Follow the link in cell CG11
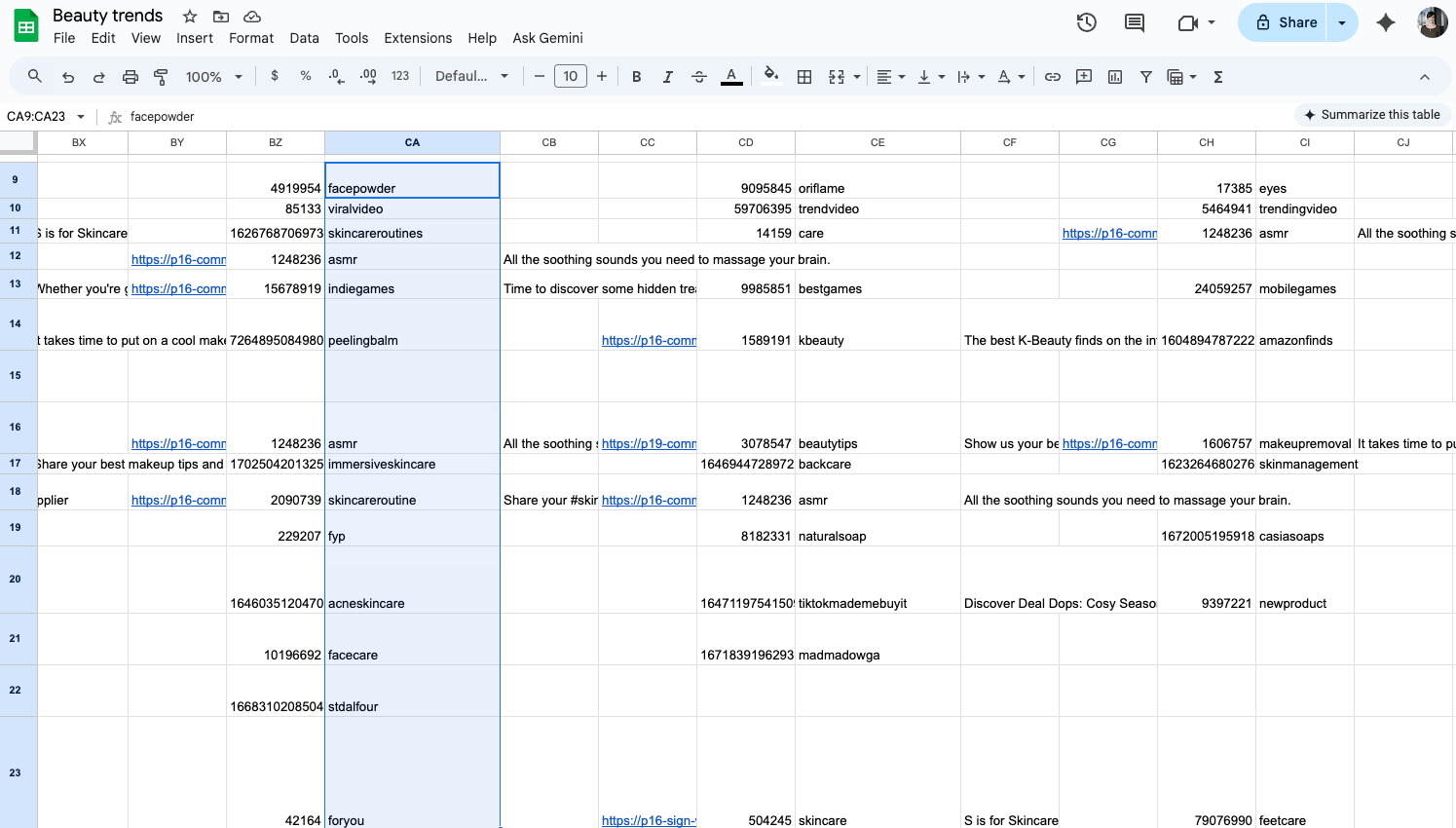 tap(1108, 233)
